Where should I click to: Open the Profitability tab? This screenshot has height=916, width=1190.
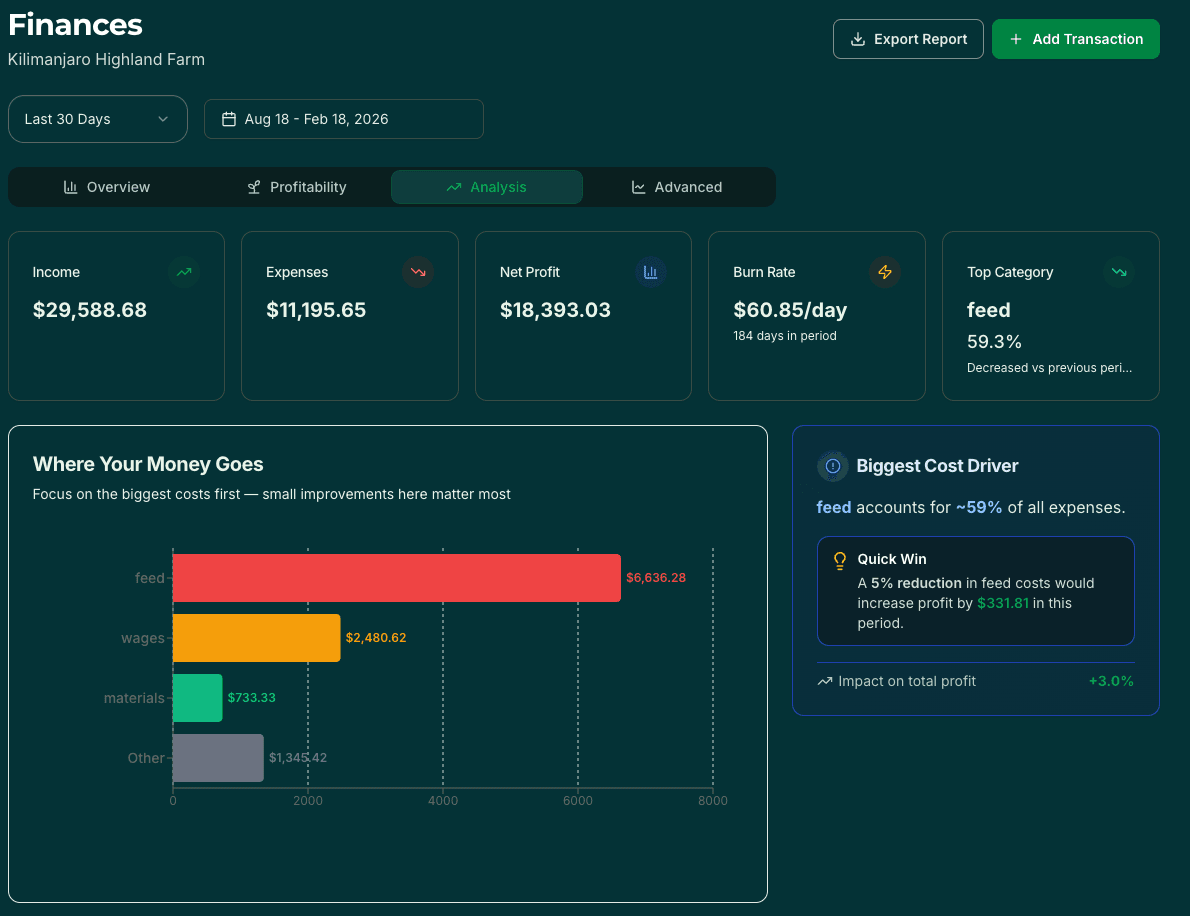coord(296,187)
